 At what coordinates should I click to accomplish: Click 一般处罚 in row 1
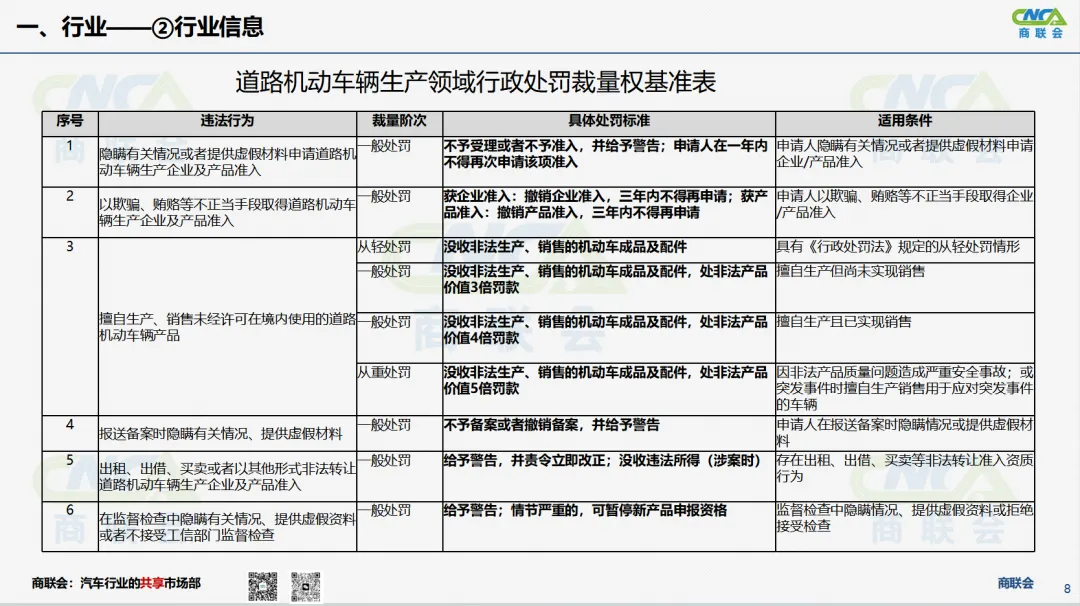point(384,146)
